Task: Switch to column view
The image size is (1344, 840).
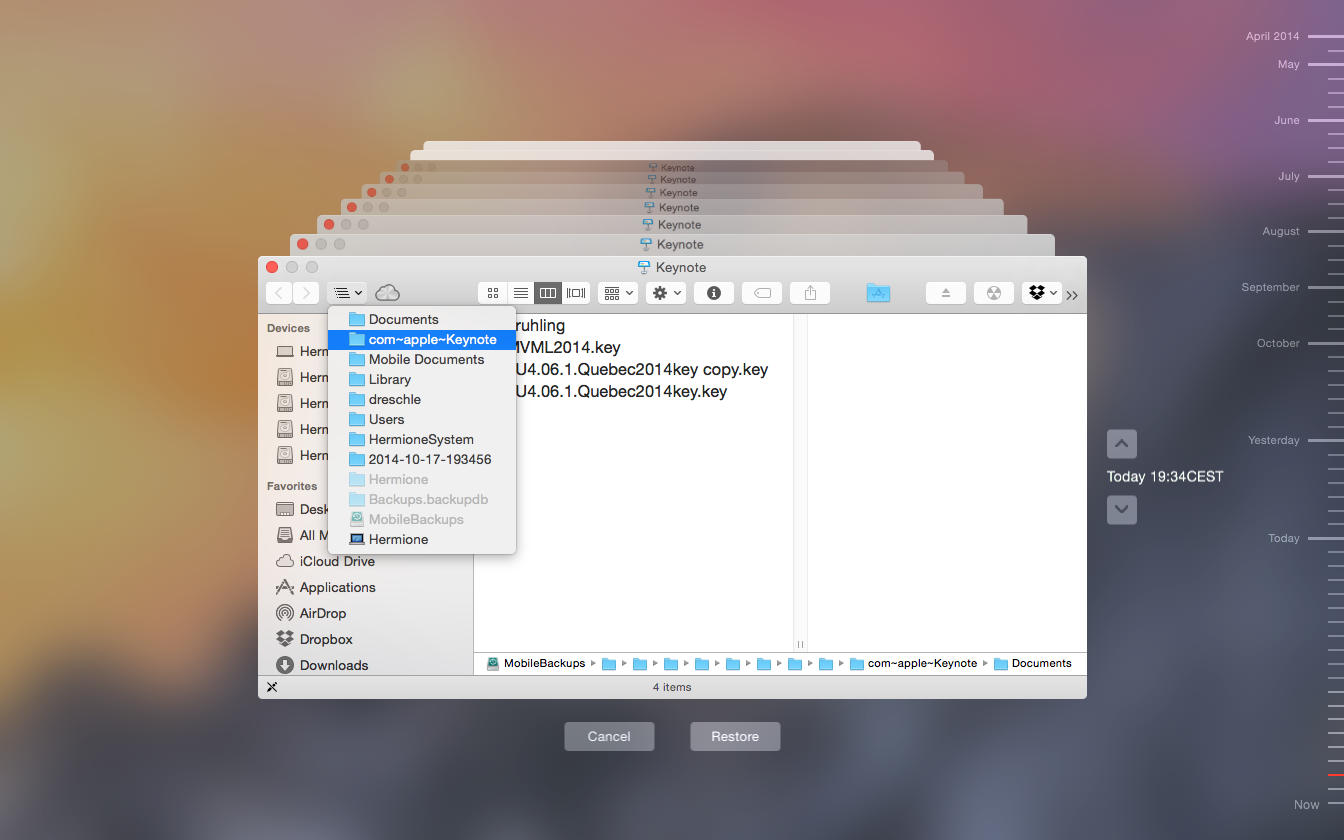Action: point(548,293)
